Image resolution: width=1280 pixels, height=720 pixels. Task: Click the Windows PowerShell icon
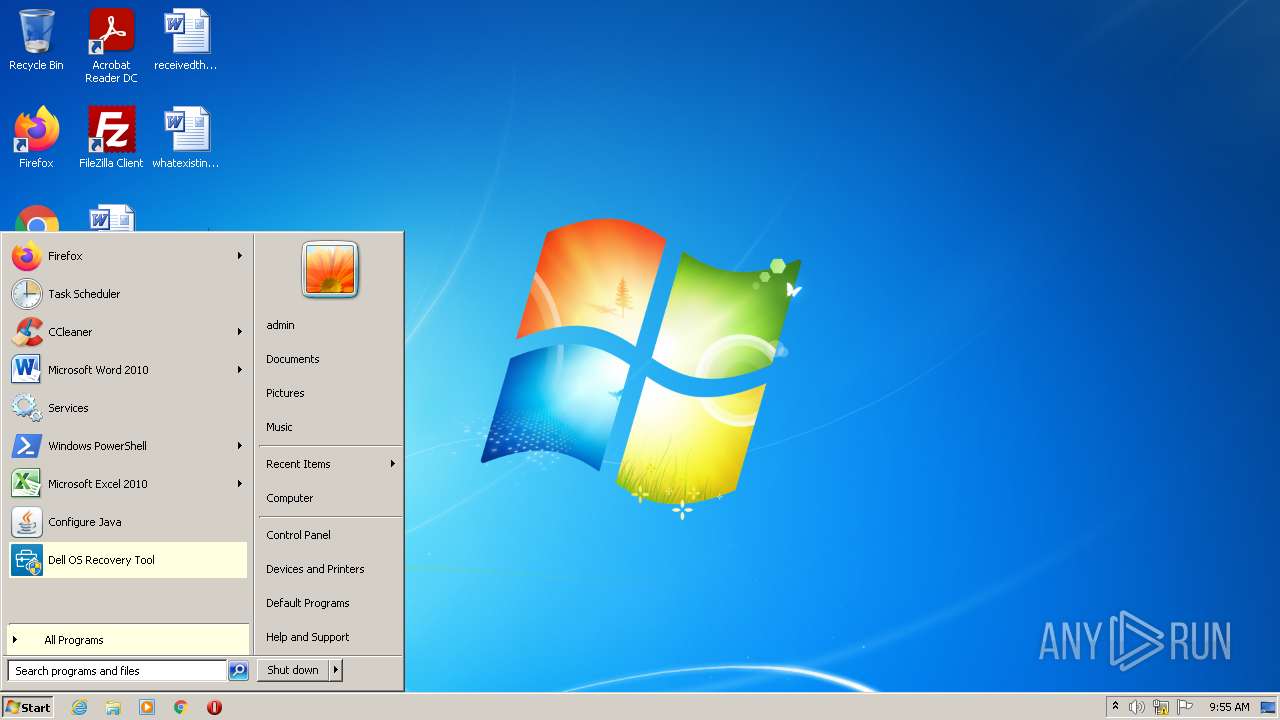(x=27, y=446)
